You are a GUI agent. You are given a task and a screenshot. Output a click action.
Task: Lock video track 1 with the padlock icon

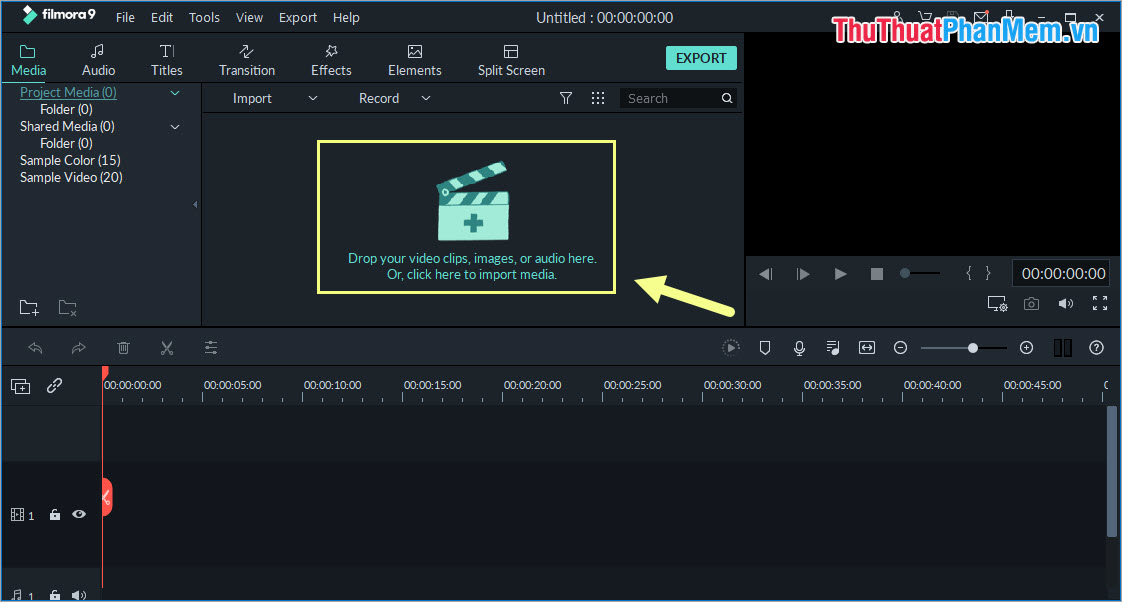click(x=54, y=514)
